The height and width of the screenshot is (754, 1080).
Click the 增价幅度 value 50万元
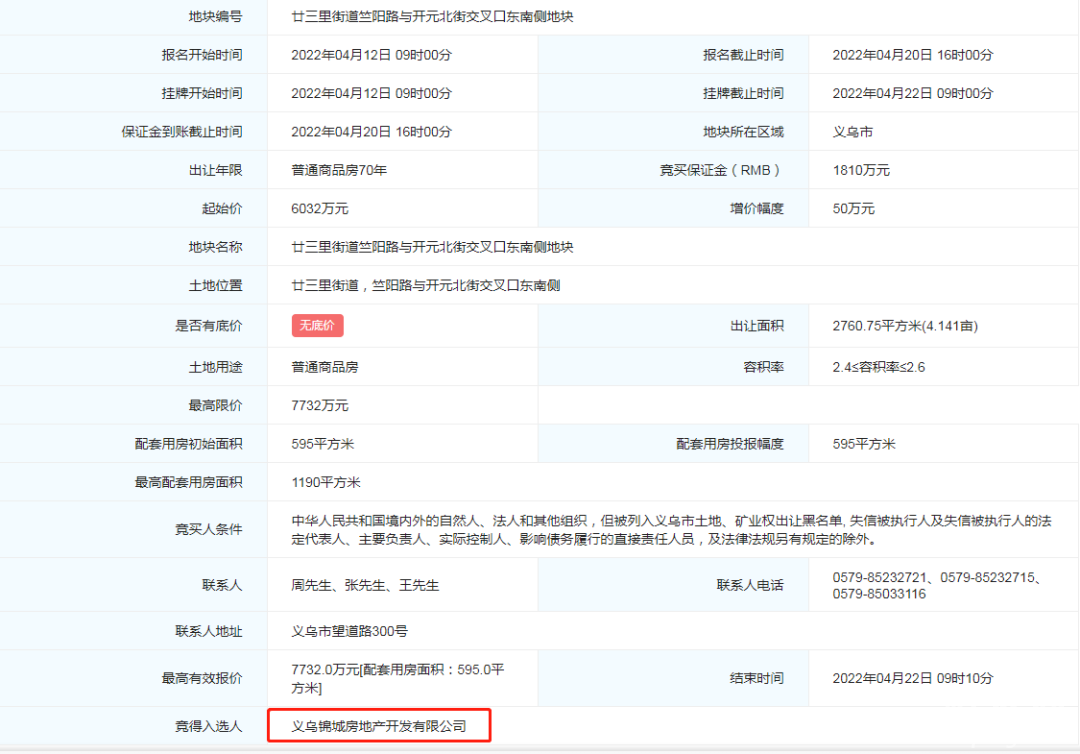[x=853, y=209]
